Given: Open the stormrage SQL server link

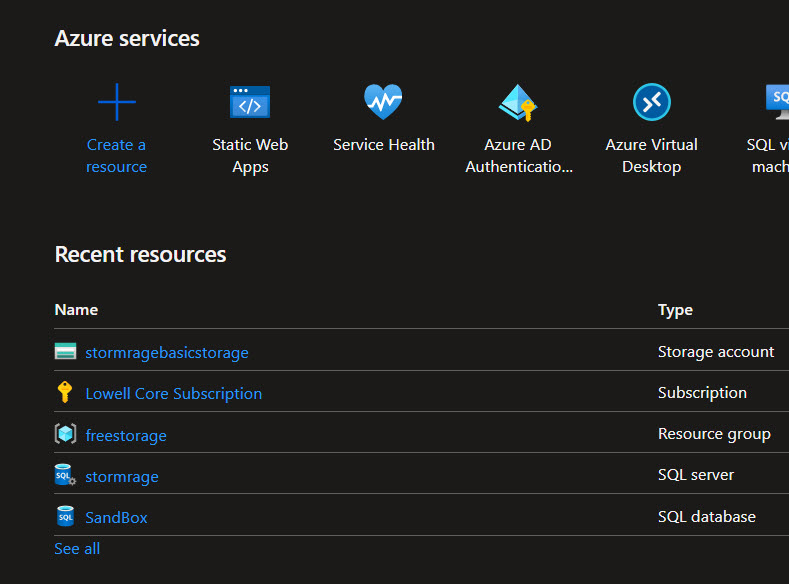Looking at the screenshot, I should [122, 476].
